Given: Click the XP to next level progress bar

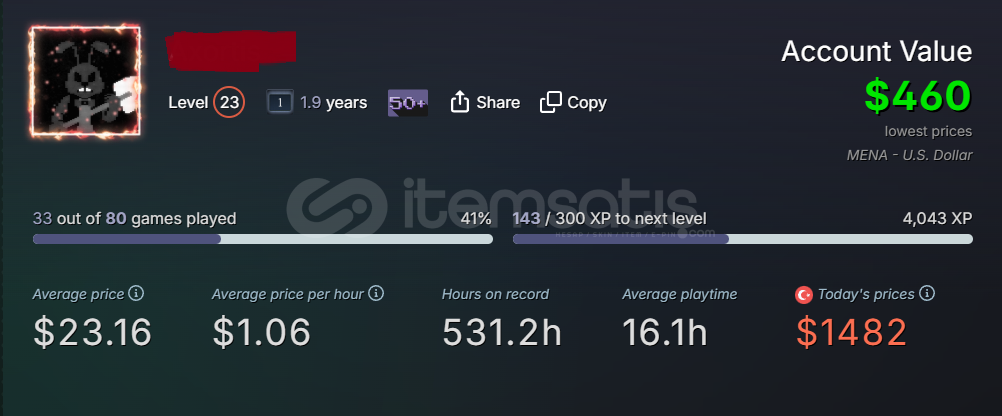Looking at the screenshot, I should click(x=742, y=239).
